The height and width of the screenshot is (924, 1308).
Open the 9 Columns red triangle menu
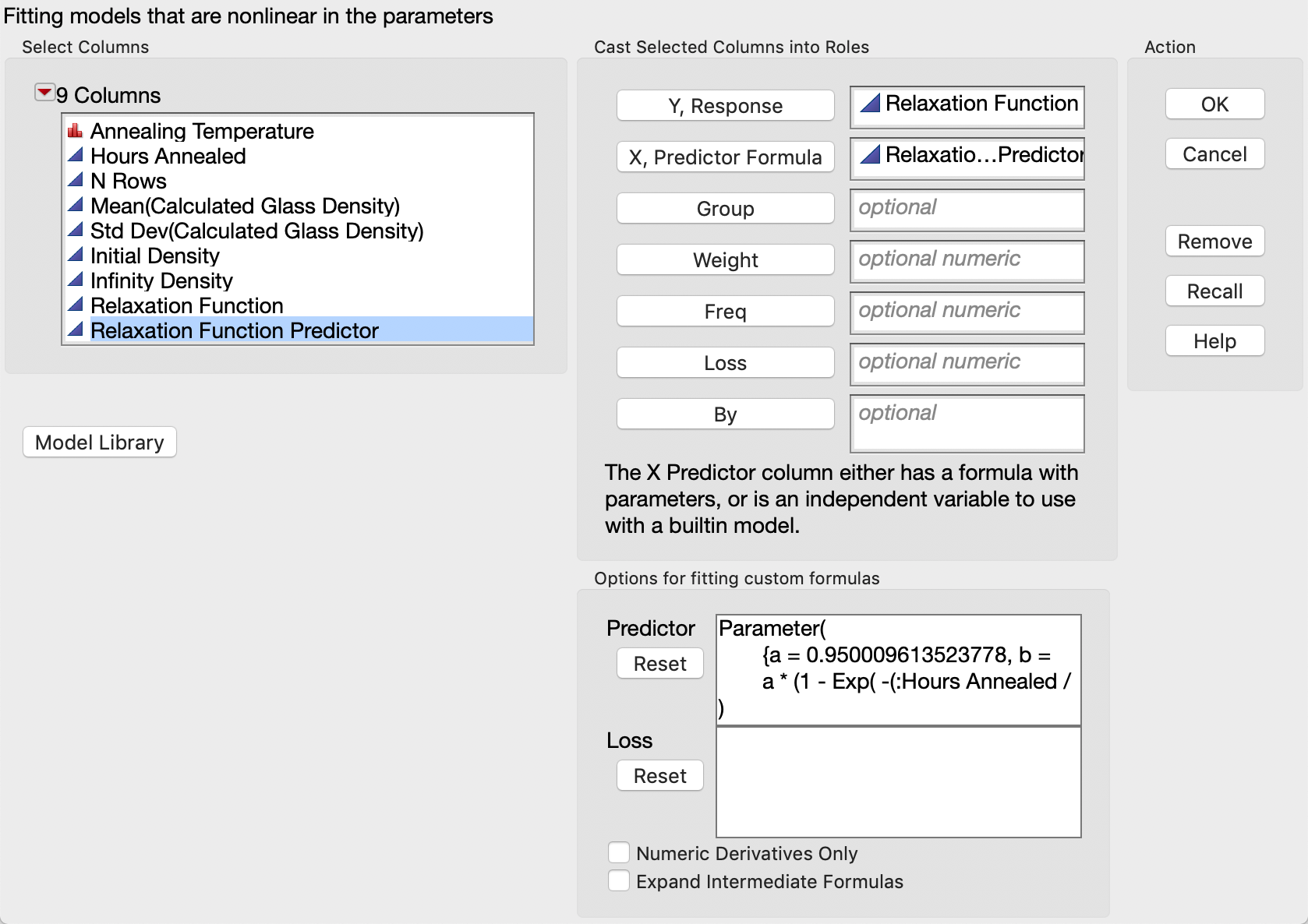[44, 93]
